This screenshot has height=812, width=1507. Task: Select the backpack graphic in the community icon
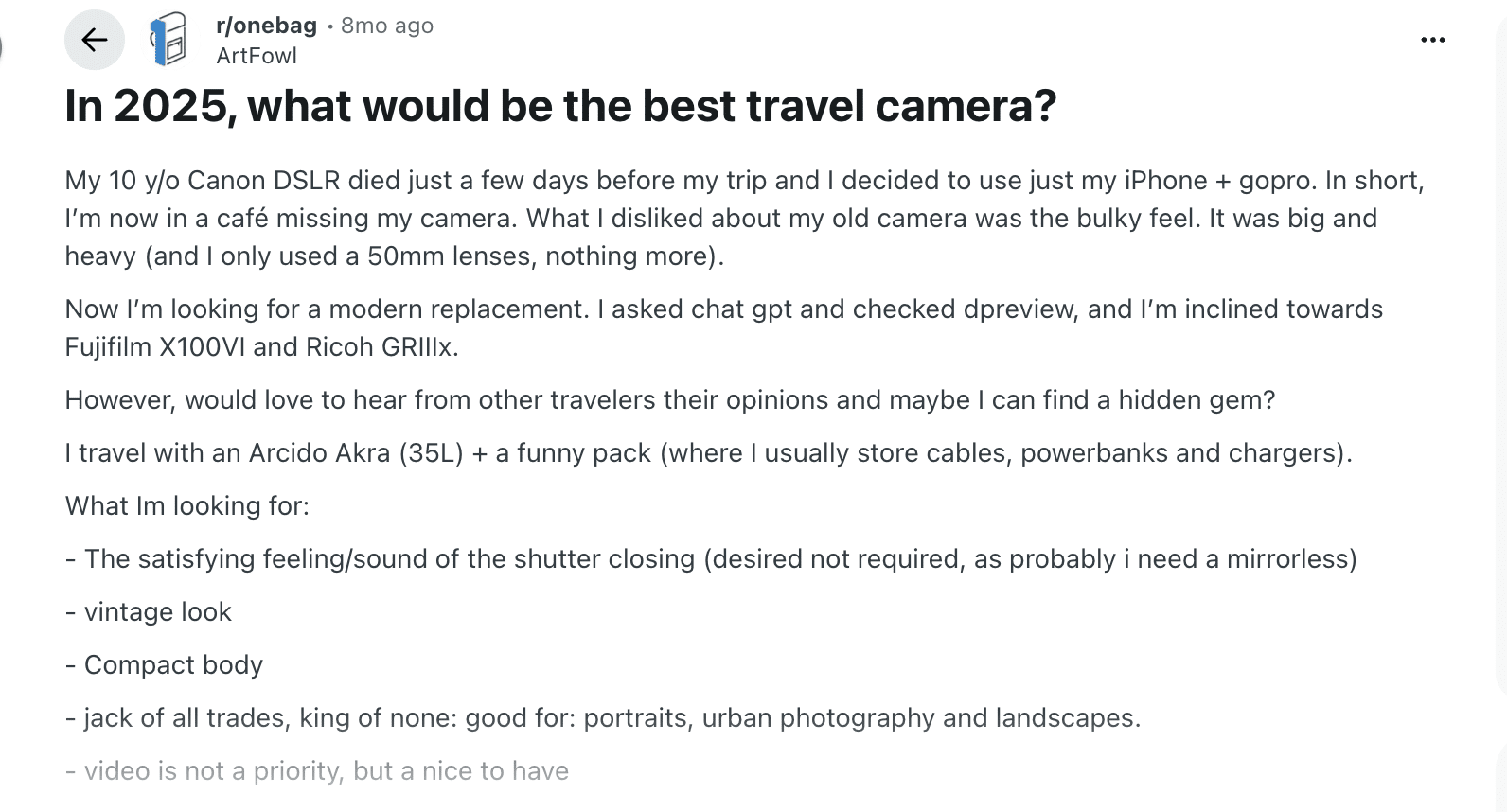(168, 39)
